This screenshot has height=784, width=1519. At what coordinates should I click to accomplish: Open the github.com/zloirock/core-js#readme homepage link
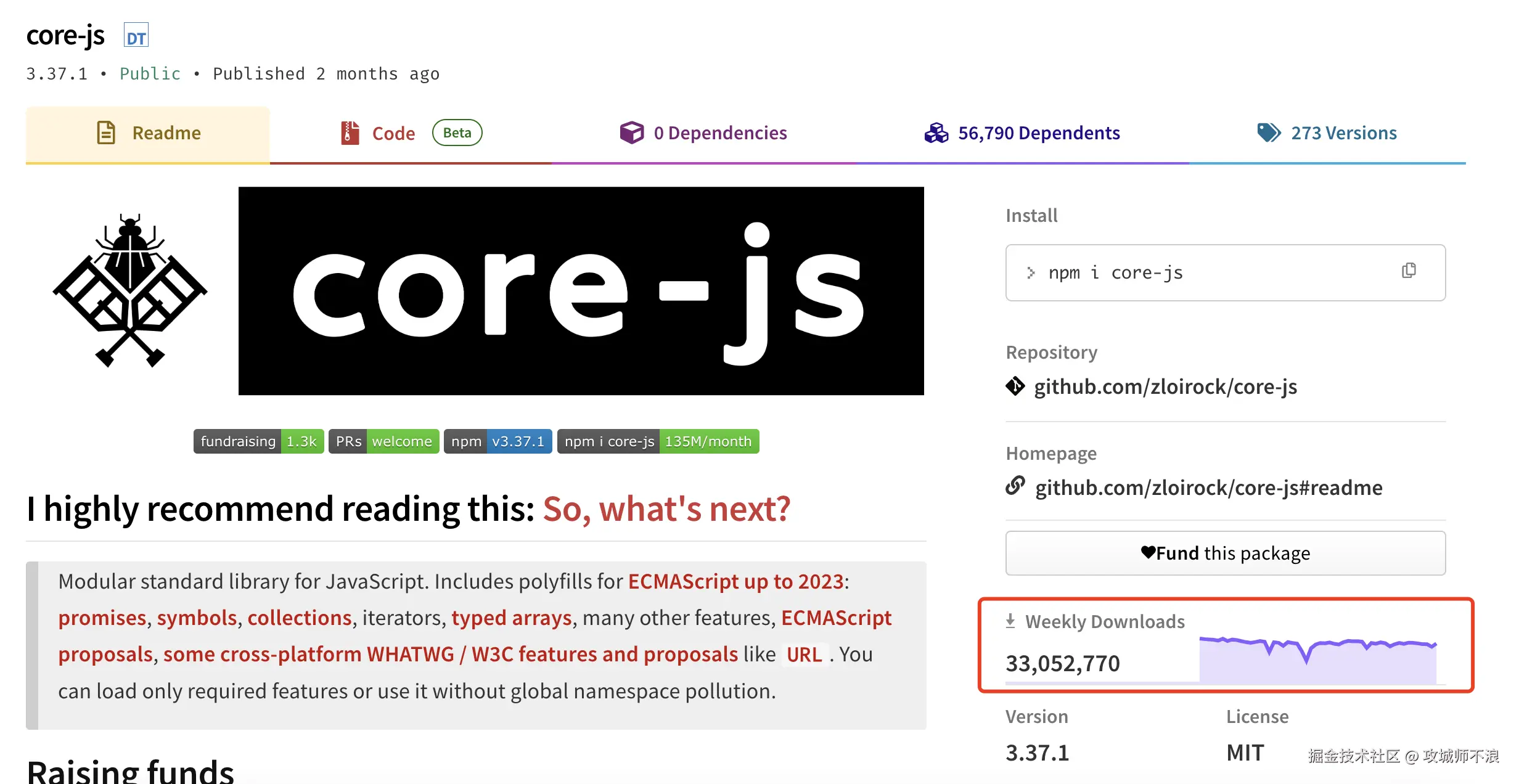(1208, 488)
